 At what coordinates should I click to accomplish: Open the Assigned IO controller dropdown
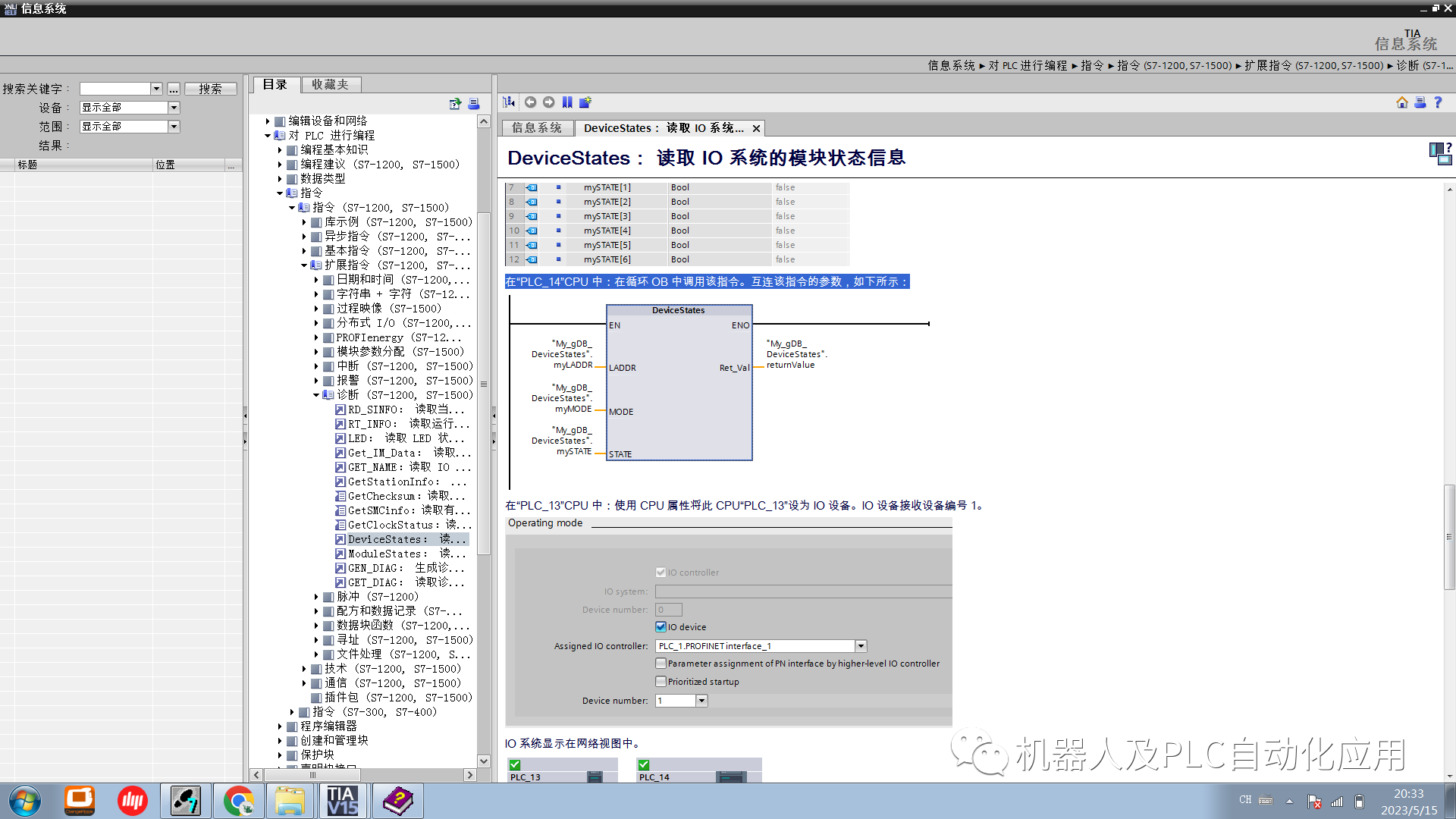tap(860, 645)
